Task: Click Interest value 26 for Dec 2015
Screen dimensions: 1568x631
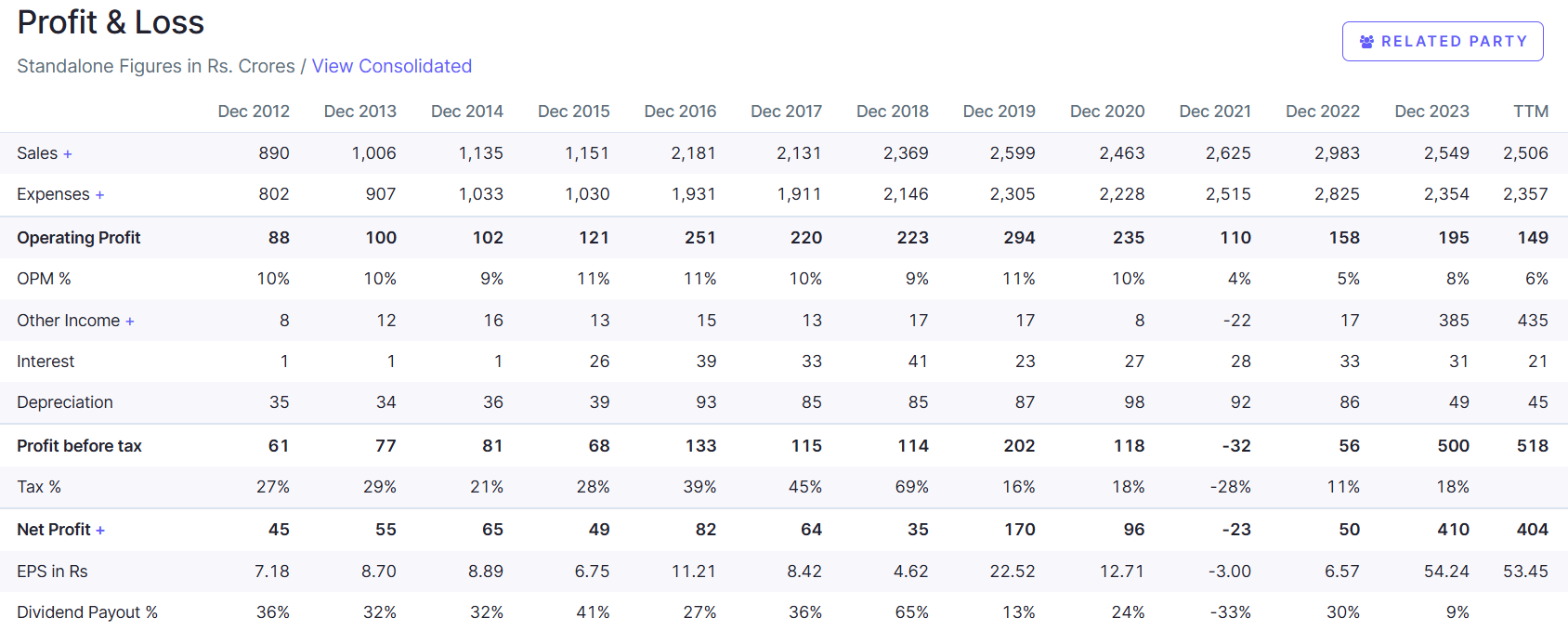Action: (600, 362)
